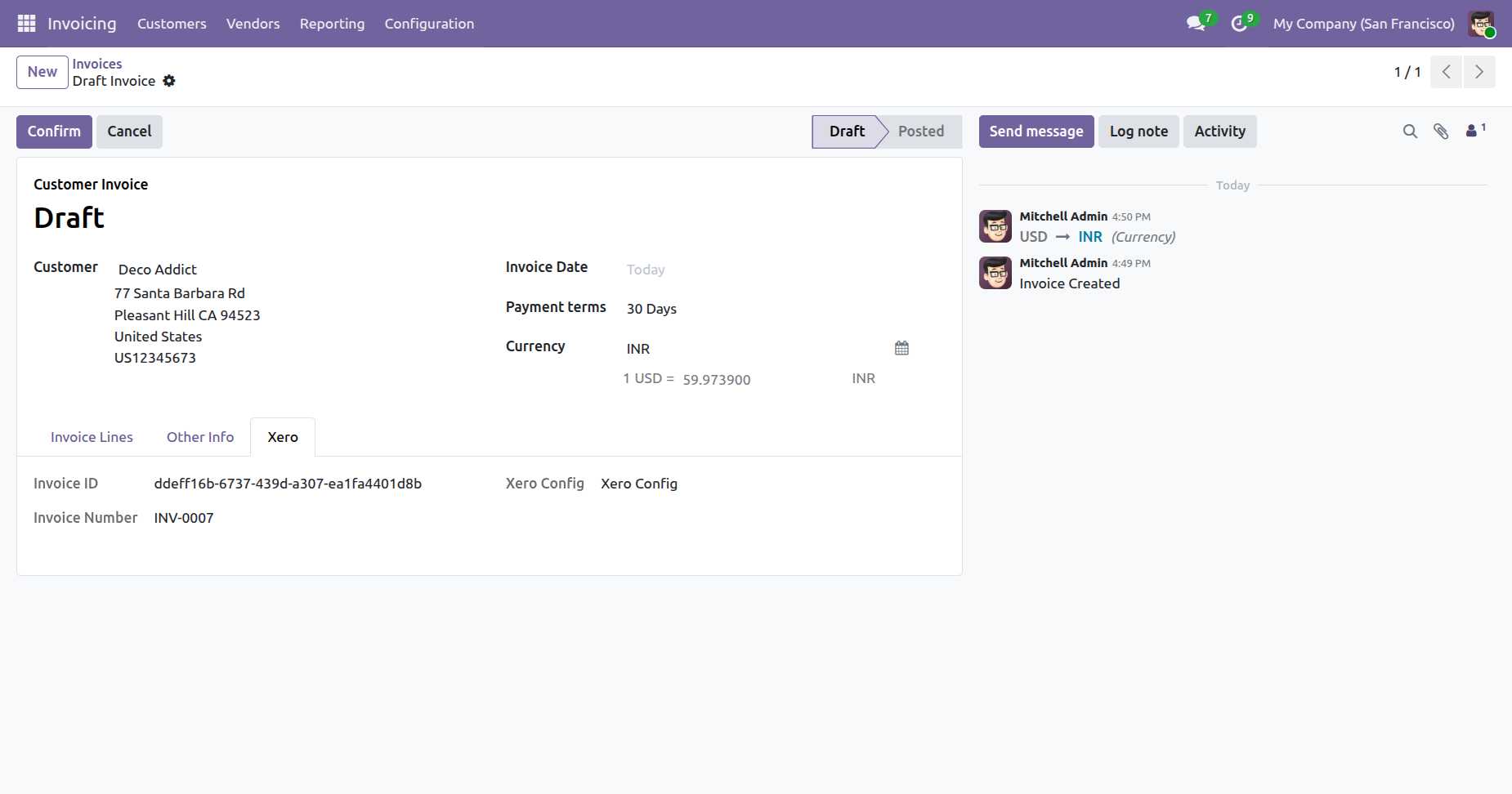The height and width of the screenshot is (794, 1512).
Task: Open the Reporting menu
Action: pyautogui.click(x=332, y=24)
